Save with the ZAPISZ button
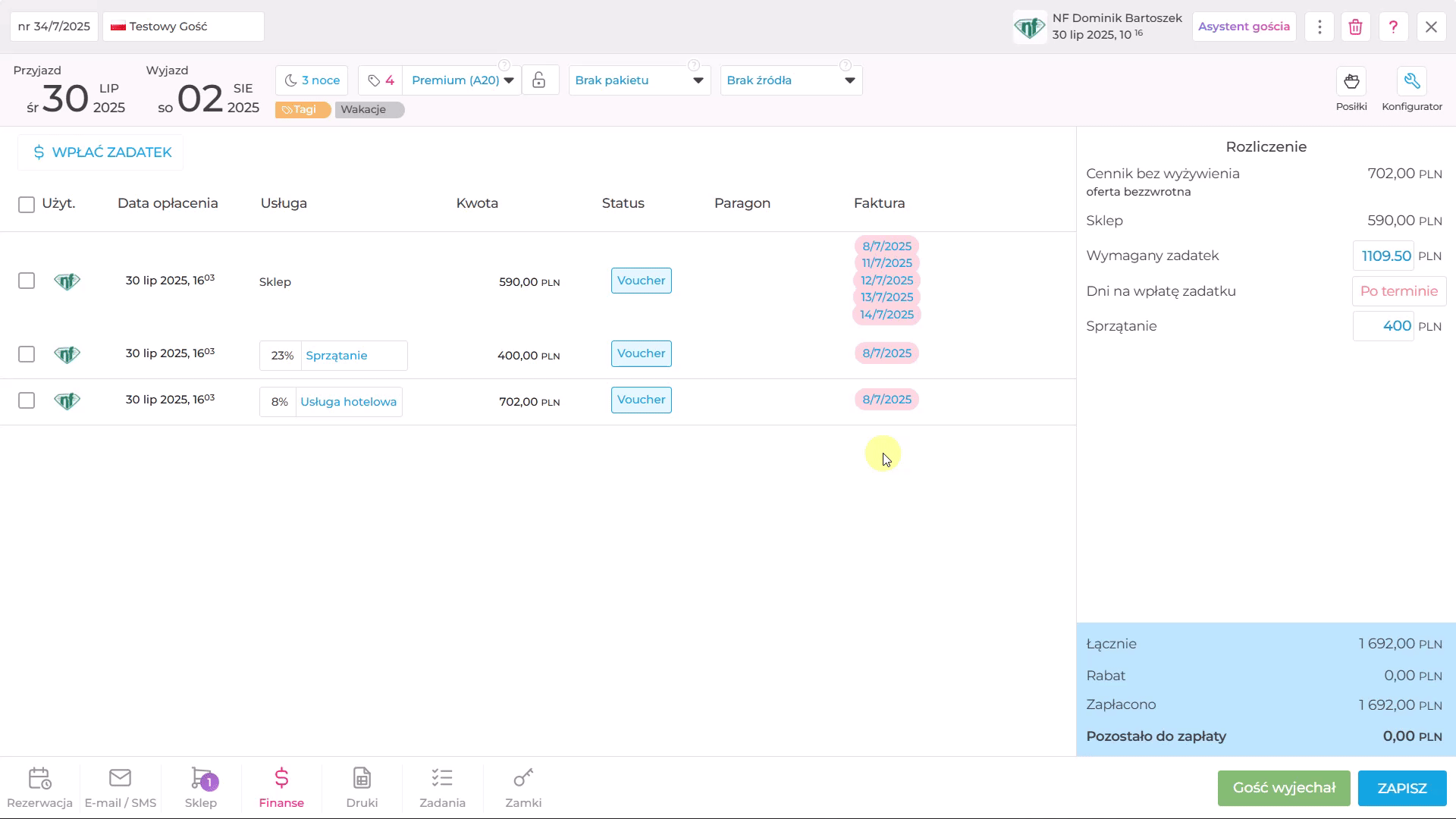 coord(1402,788)
